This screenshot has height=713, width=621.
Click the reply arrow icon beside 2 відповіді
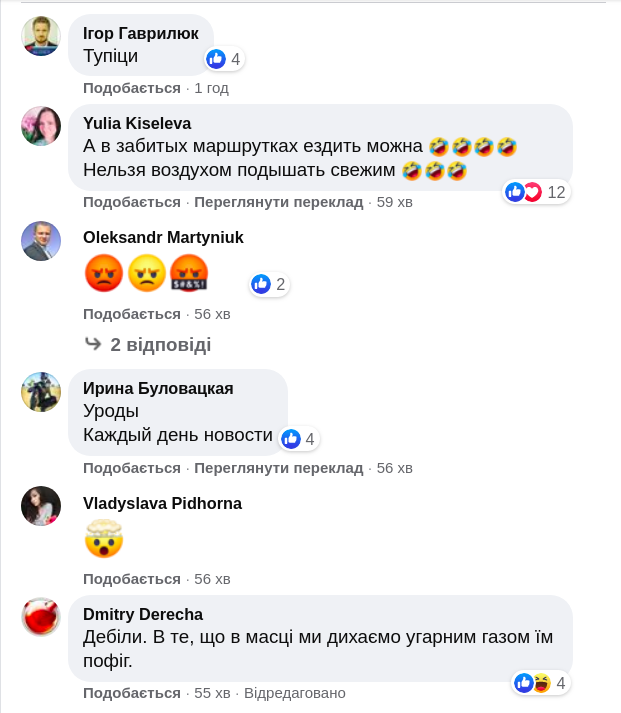tap(93, 343)
